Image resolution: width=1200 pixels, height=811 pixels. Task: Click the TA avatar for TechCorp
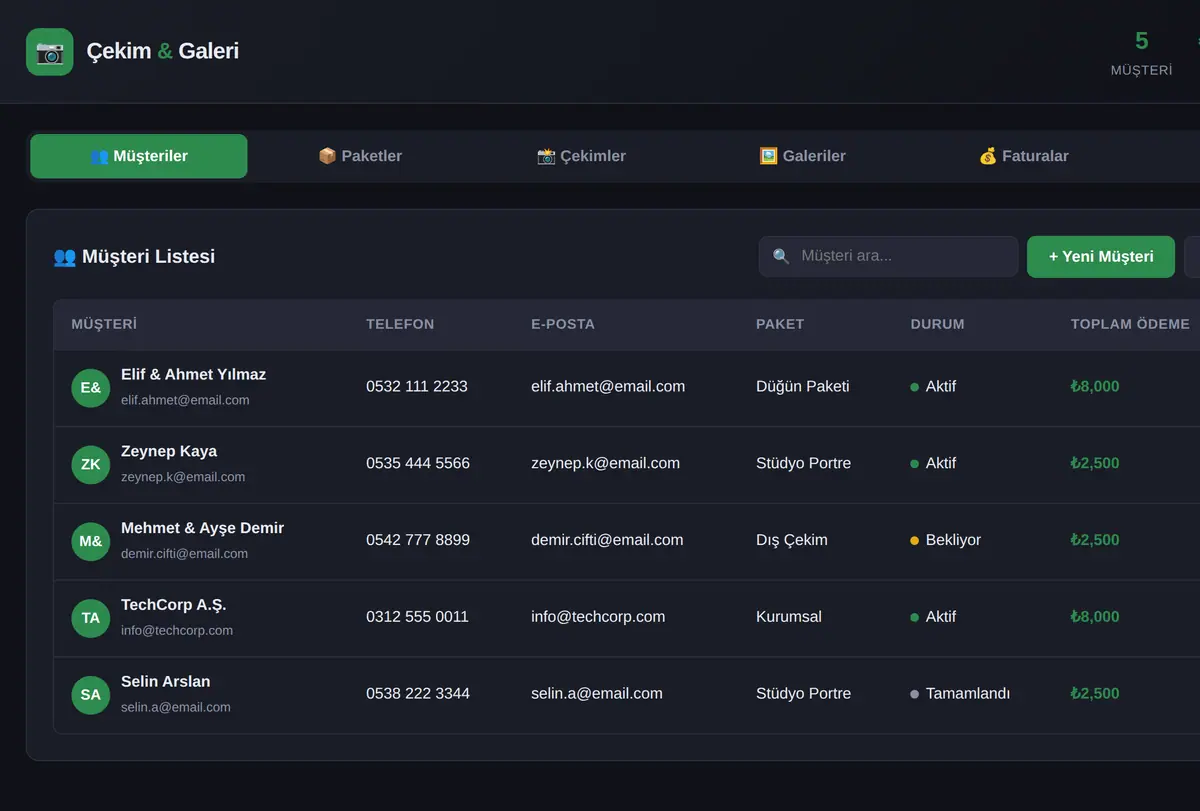pos(91,618)
